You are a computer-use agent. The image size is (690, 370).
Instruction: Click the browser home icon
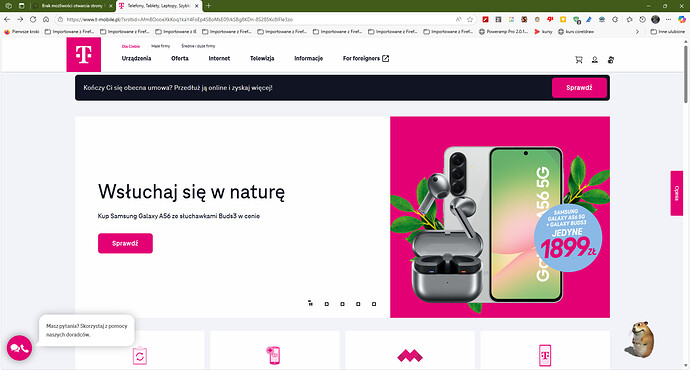tap(46, 19)
